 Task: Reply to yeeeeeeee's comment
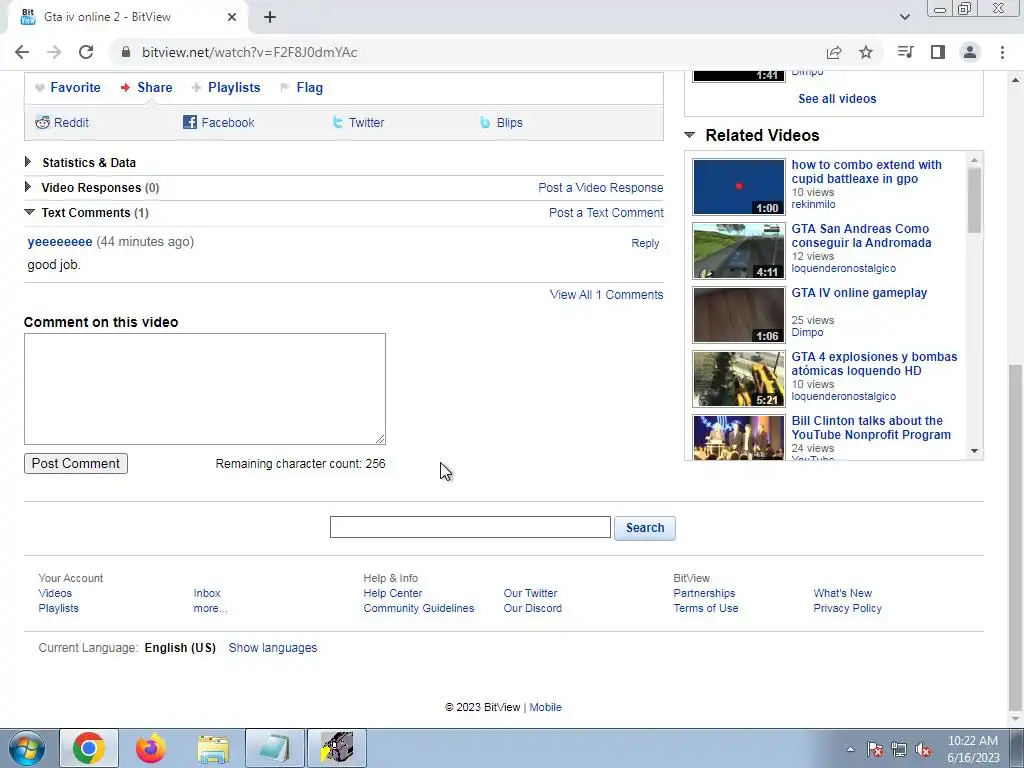tap(645, 243)
